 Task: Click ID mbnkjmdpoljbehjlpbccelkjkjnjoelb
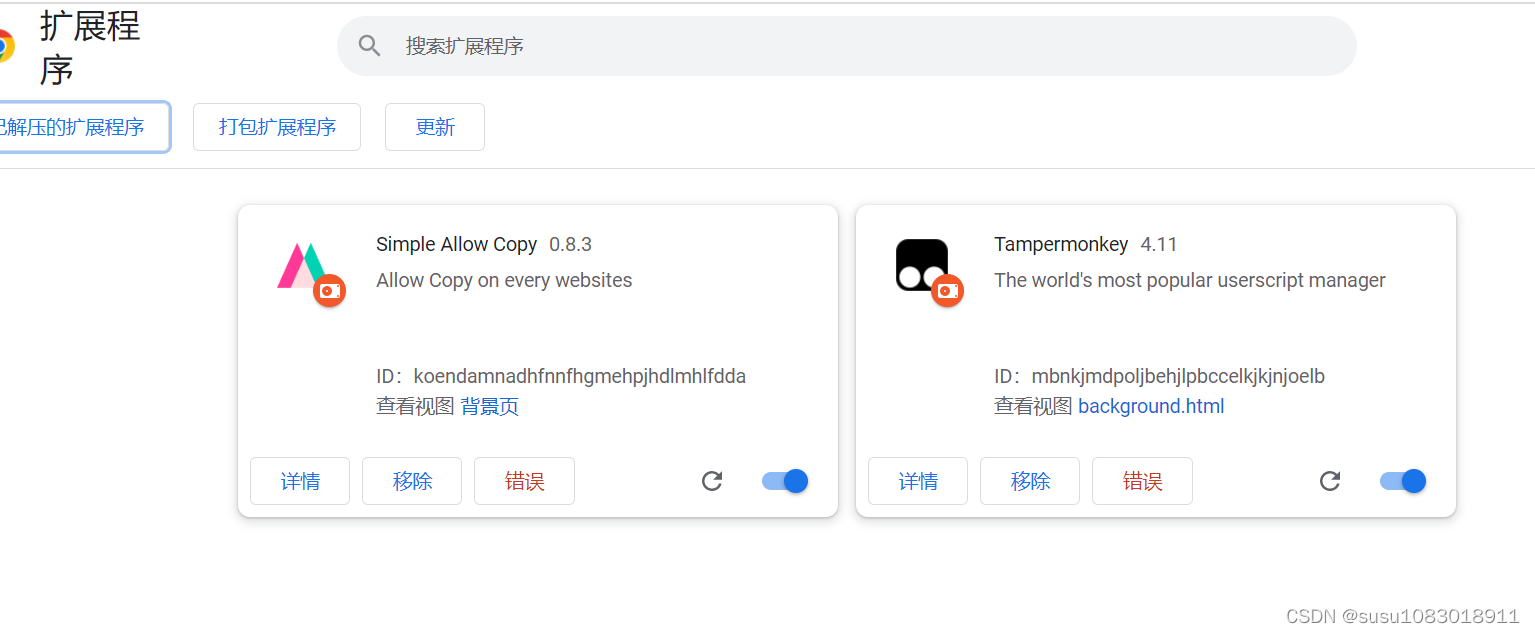click(1178, 377)
